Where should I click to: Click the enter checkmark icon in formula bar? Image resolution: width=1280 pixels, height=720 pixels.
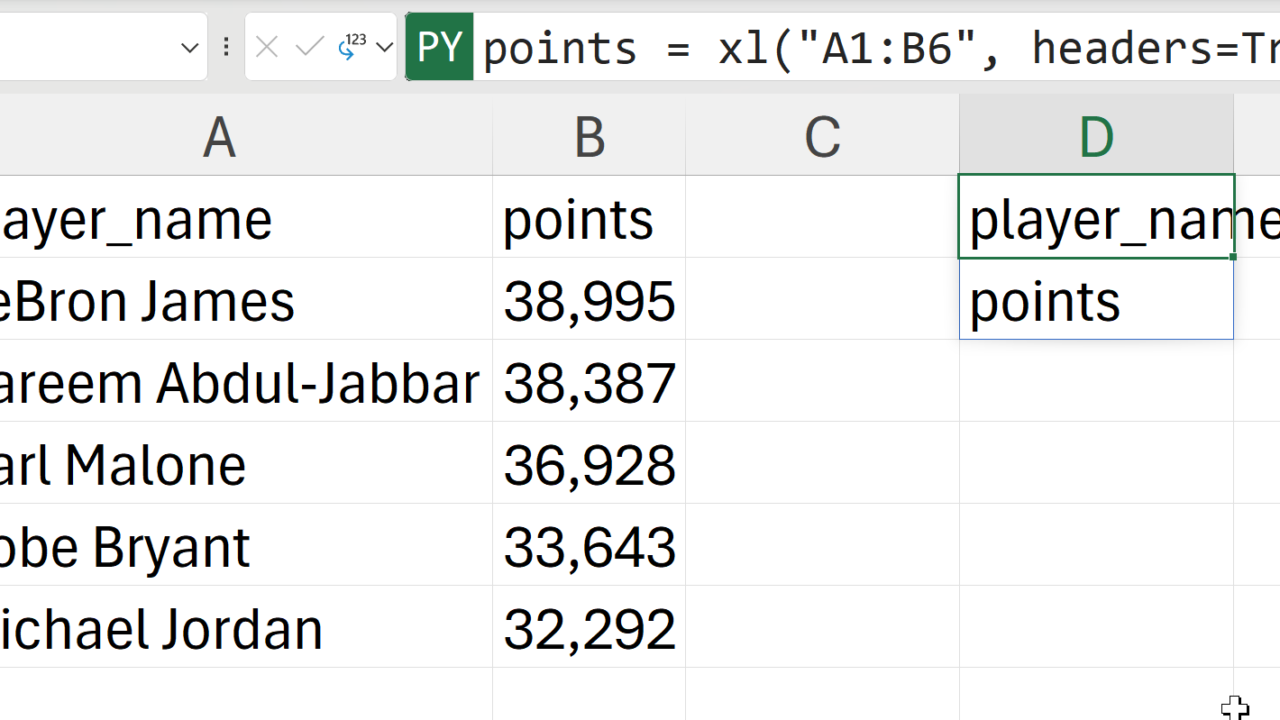tap(310, 47)
